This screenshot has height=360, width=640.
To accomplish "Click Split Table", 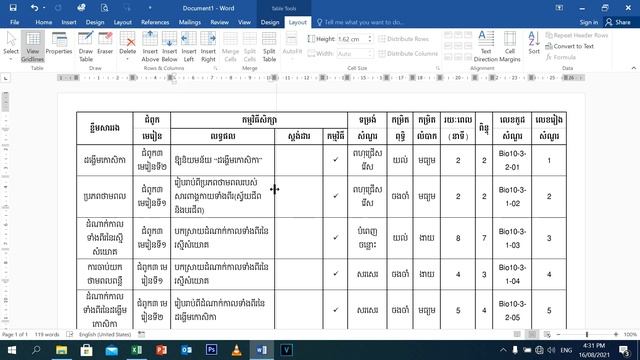I will click(269, 47).
